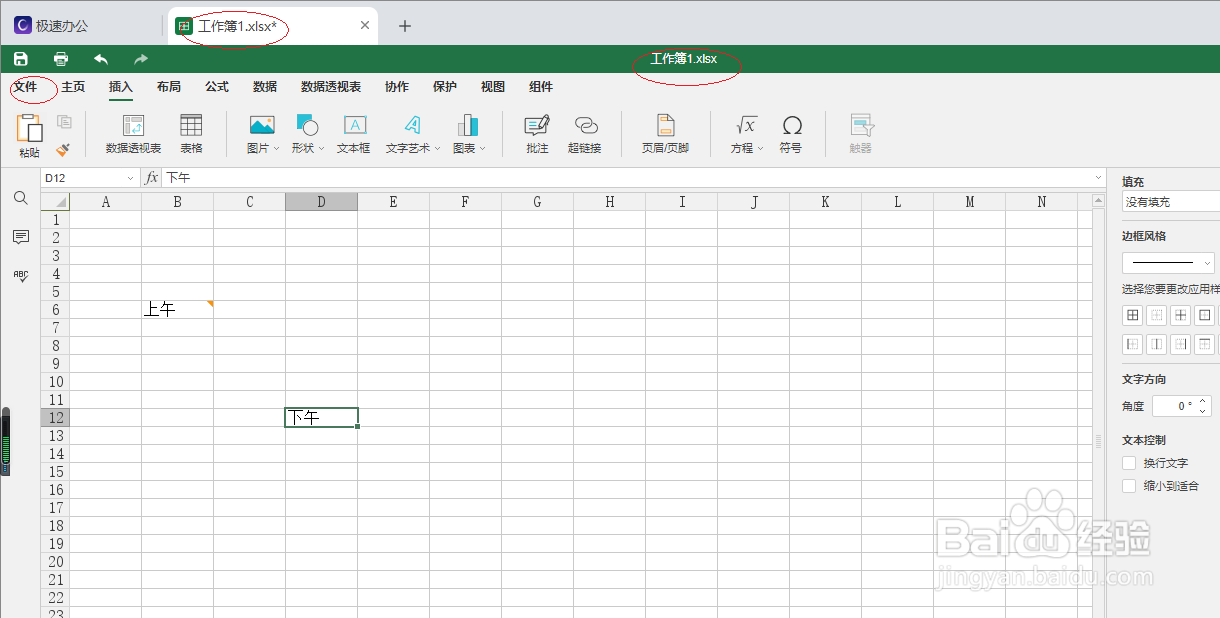Enable 换行文字 text wrapping
This screenshot has width=1220, height=618.
click(x=1129, y=462)
